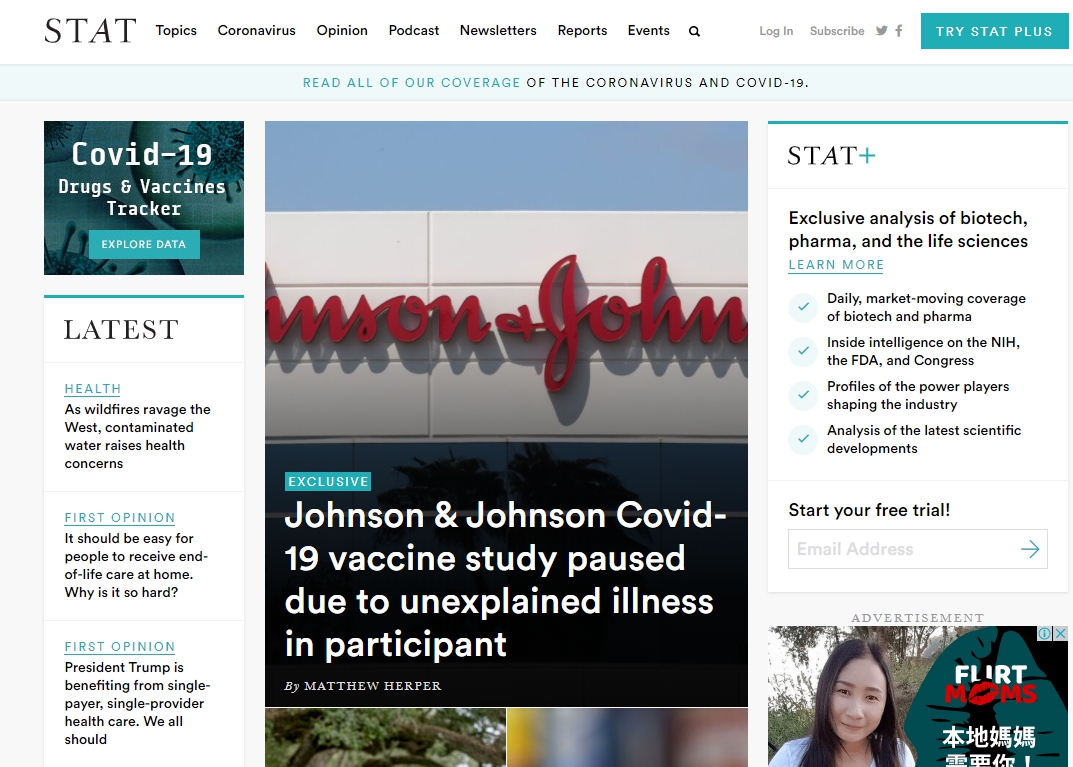The width and height of the screenshot is (1073, 767).
Task: Click the Learn More link
Action: click(x=836, y=265)
